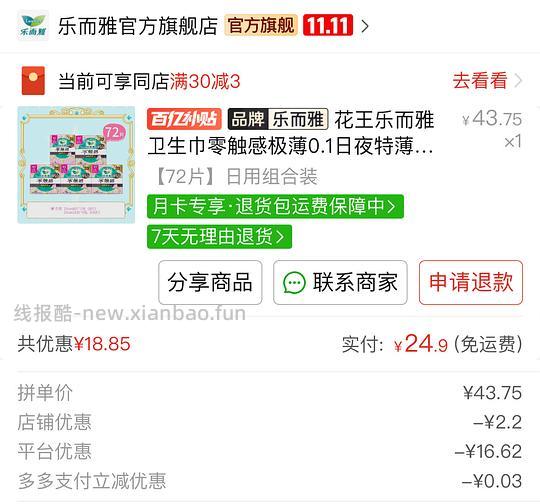Open the product thumbnail image
The height and width of the screenshot is (504, 540).
pyautogui.click(x=76, y=165)
